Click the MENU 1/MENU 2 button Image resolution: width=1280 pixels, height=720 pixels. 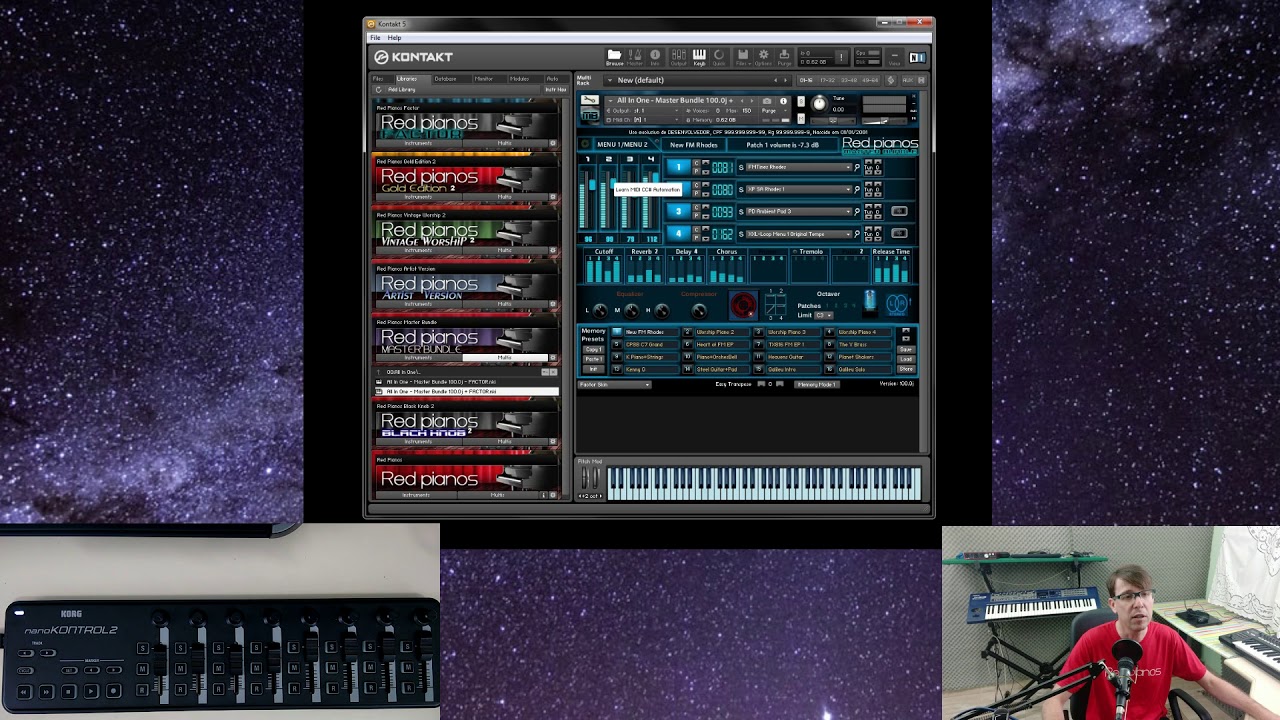[x=622, y=144]
